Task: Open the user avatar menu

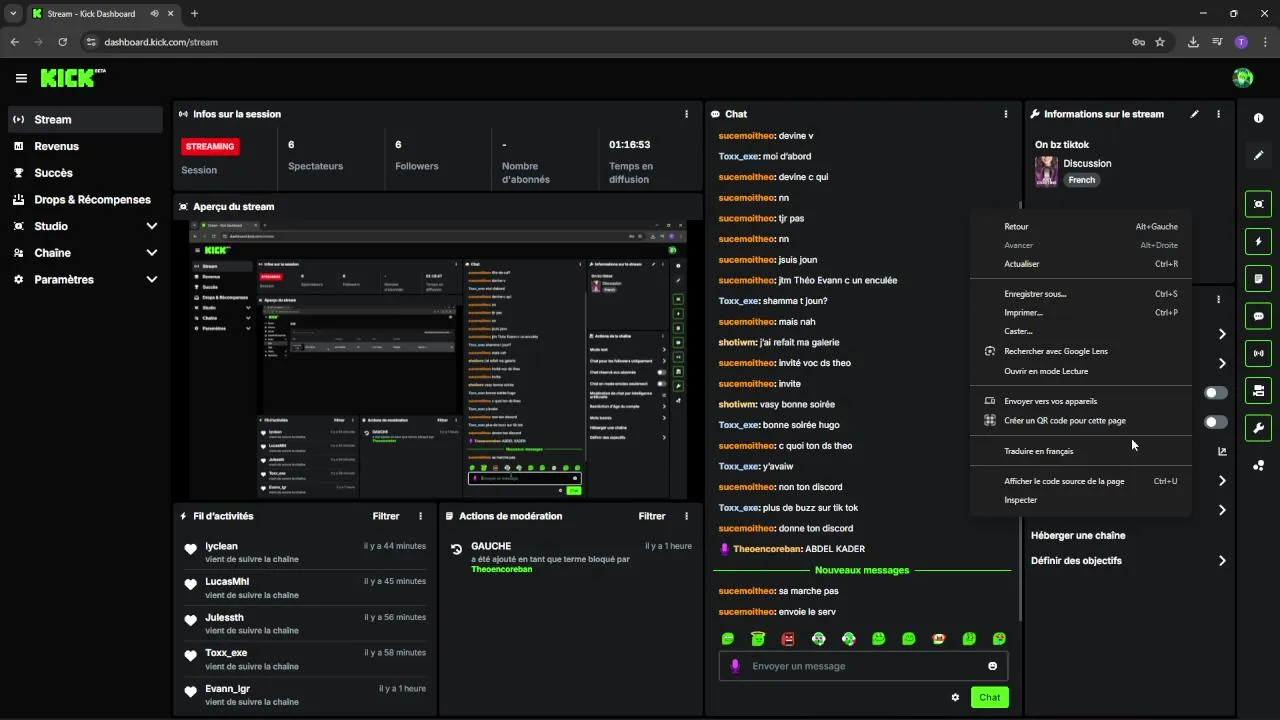Action: click(x=1243, y=78)
